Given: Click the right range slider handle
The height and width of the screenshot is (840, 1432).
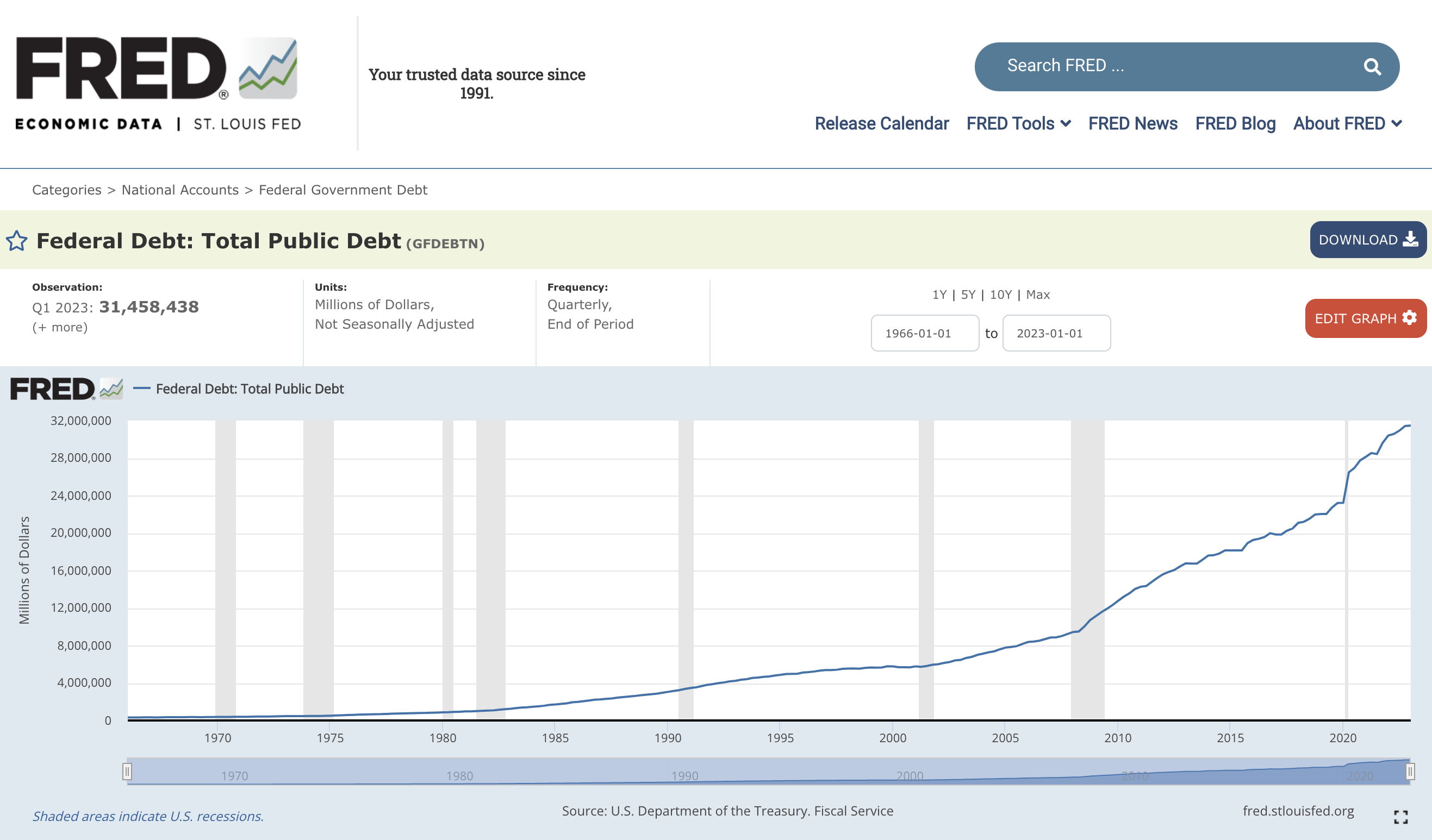Looking at the screenshot, I should [x=1410, y=772].
